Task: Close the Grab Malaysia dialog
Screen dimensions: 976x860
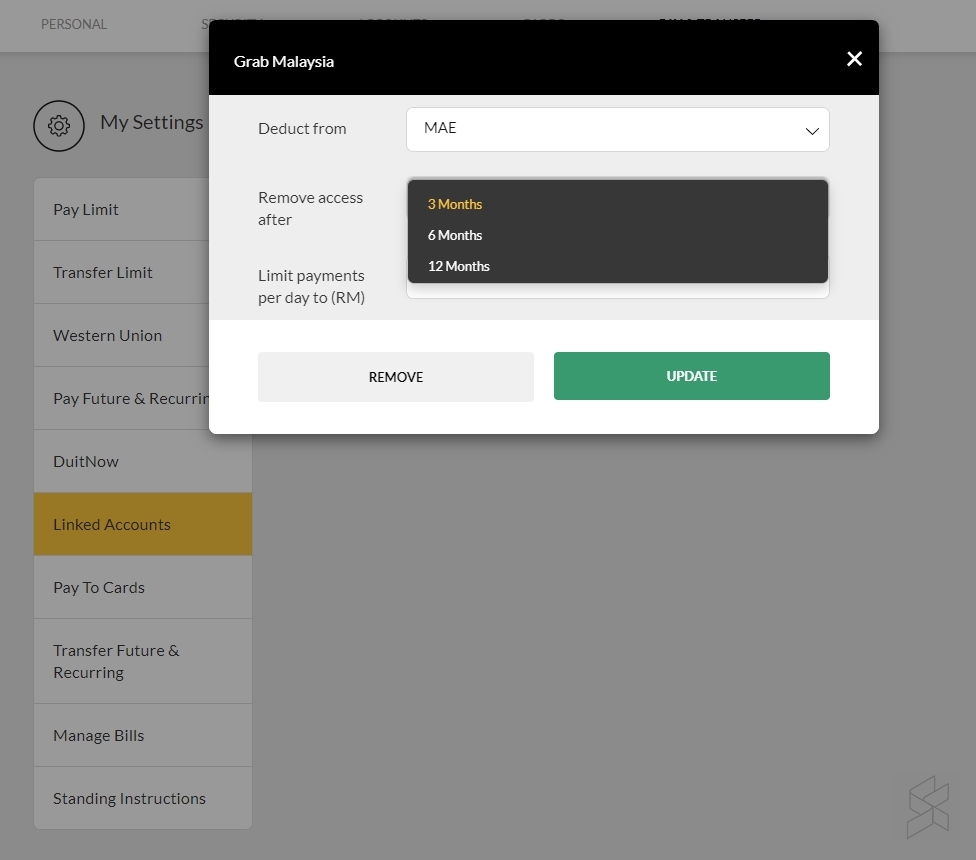Action: [854, 59]
